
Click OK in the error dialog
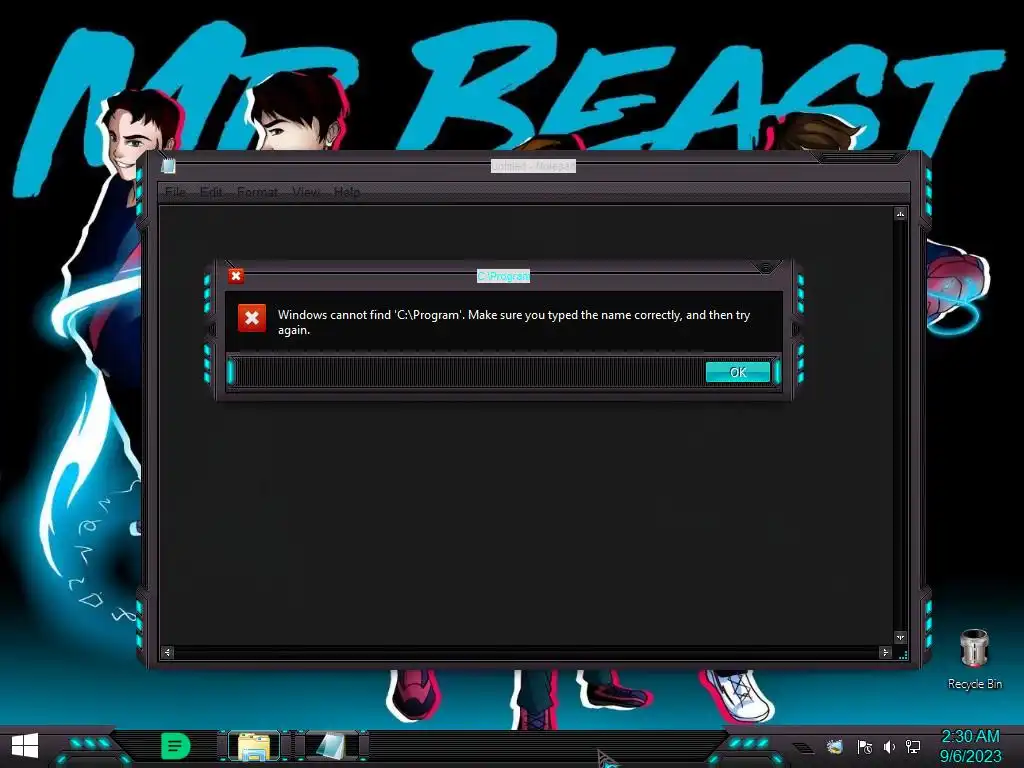tap(738, 372)
